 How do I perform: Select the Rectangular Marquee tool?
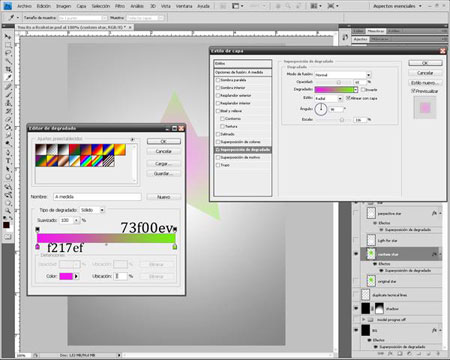tap(7, 45)
